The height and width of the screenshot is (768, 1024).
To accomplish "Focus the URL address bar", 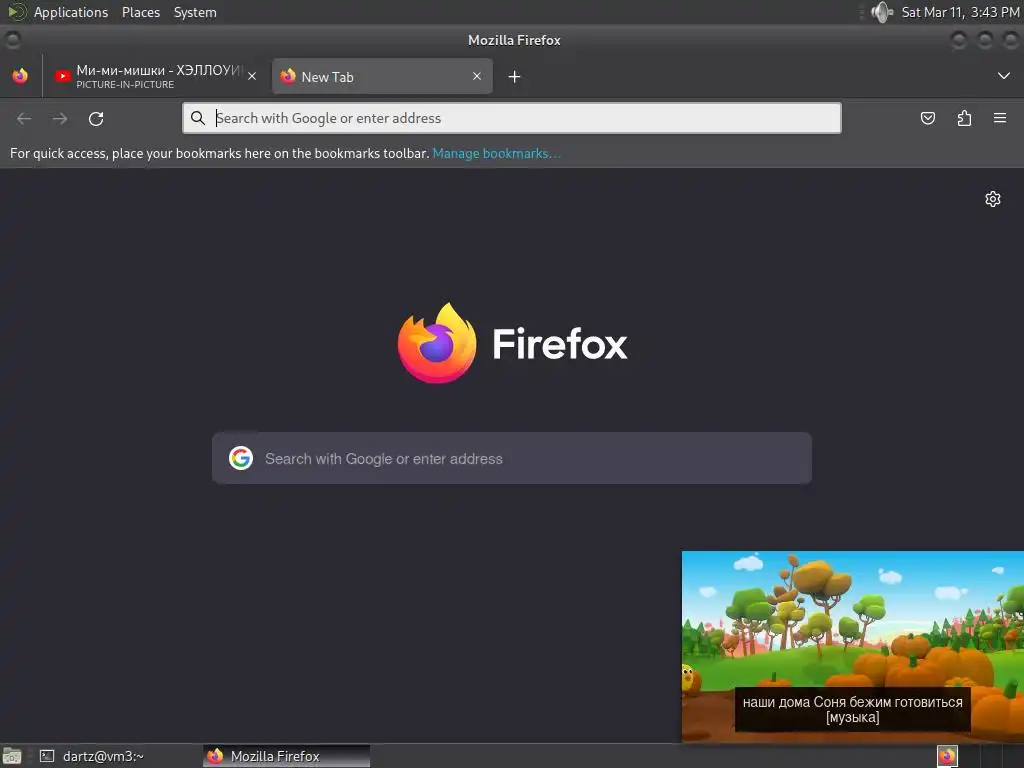I will coord(512,118).
